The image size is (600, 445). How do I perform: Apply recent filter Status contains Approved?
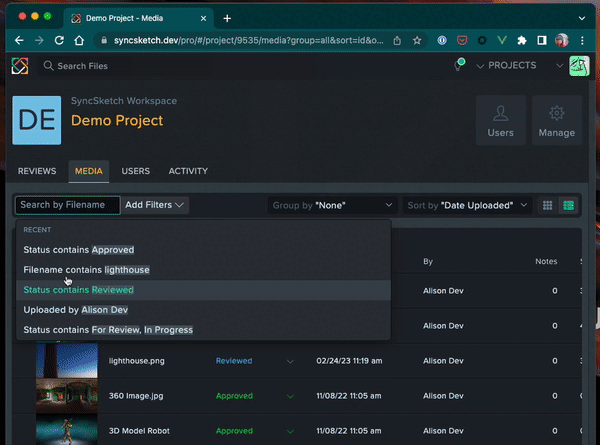[x=203, y=250]
